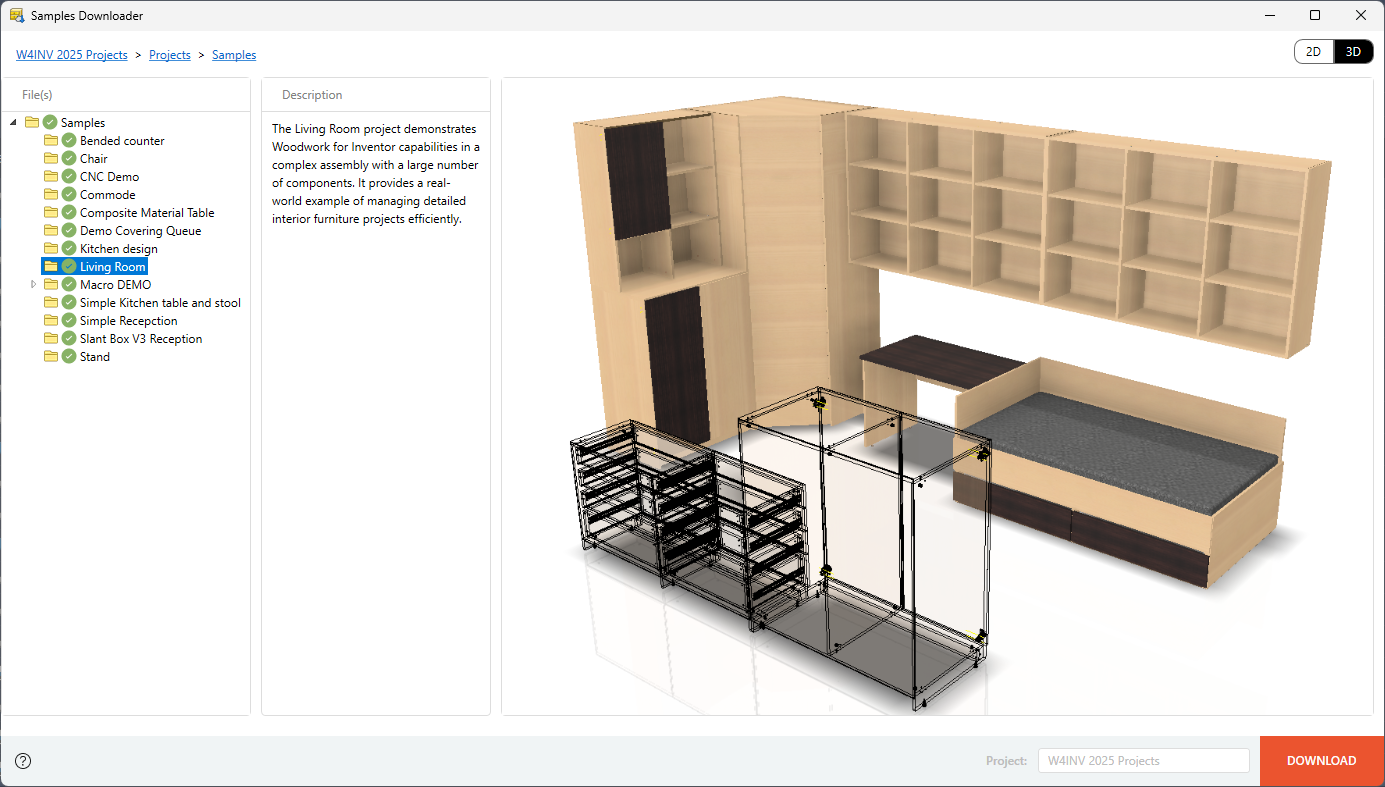Viewport: 1385px width, 787px height.
Task: Click the green check beside Simple Recepction
Action: 69,321
